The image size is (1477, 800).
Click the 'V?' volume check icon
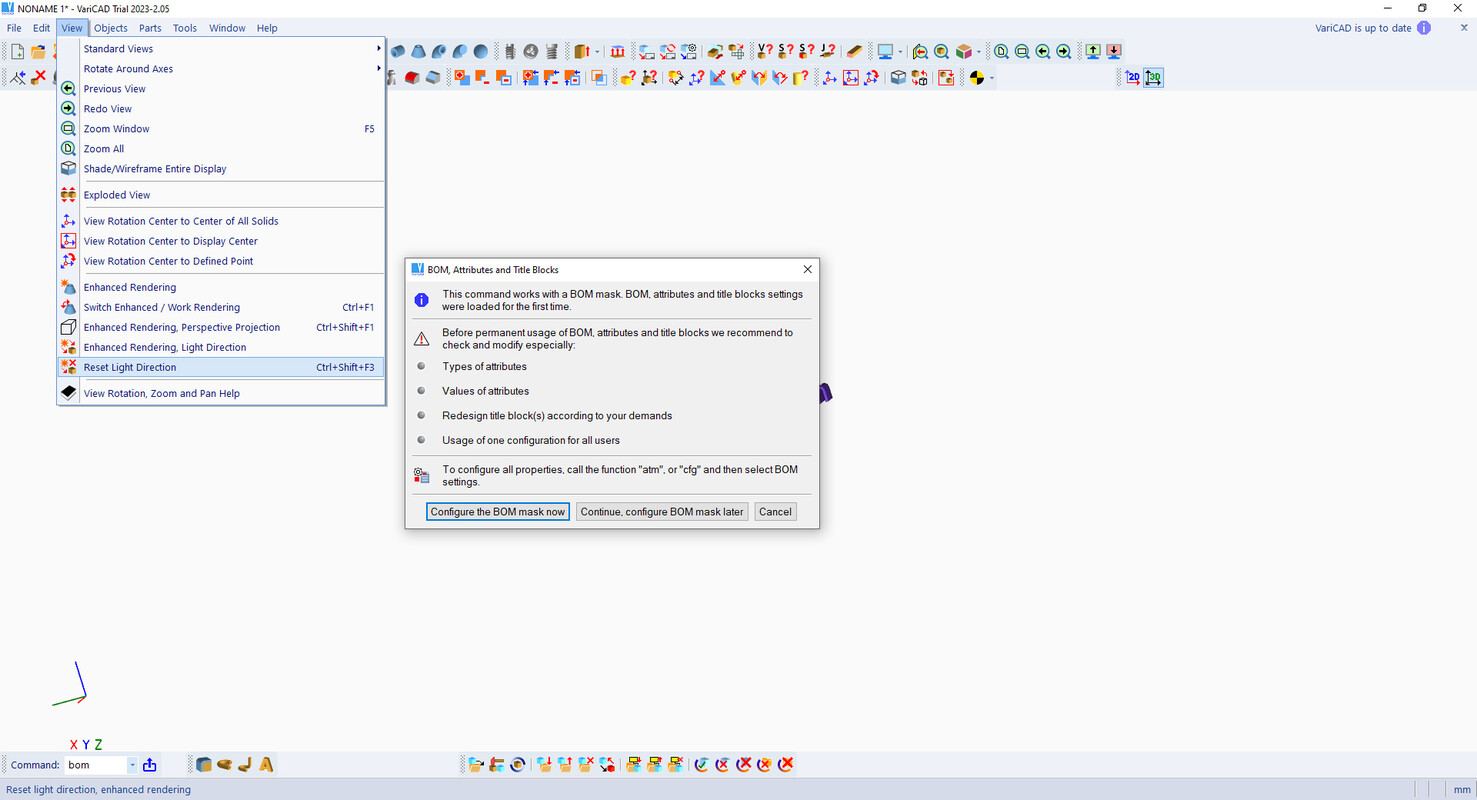pyautogui.click(x=765, y=51)
